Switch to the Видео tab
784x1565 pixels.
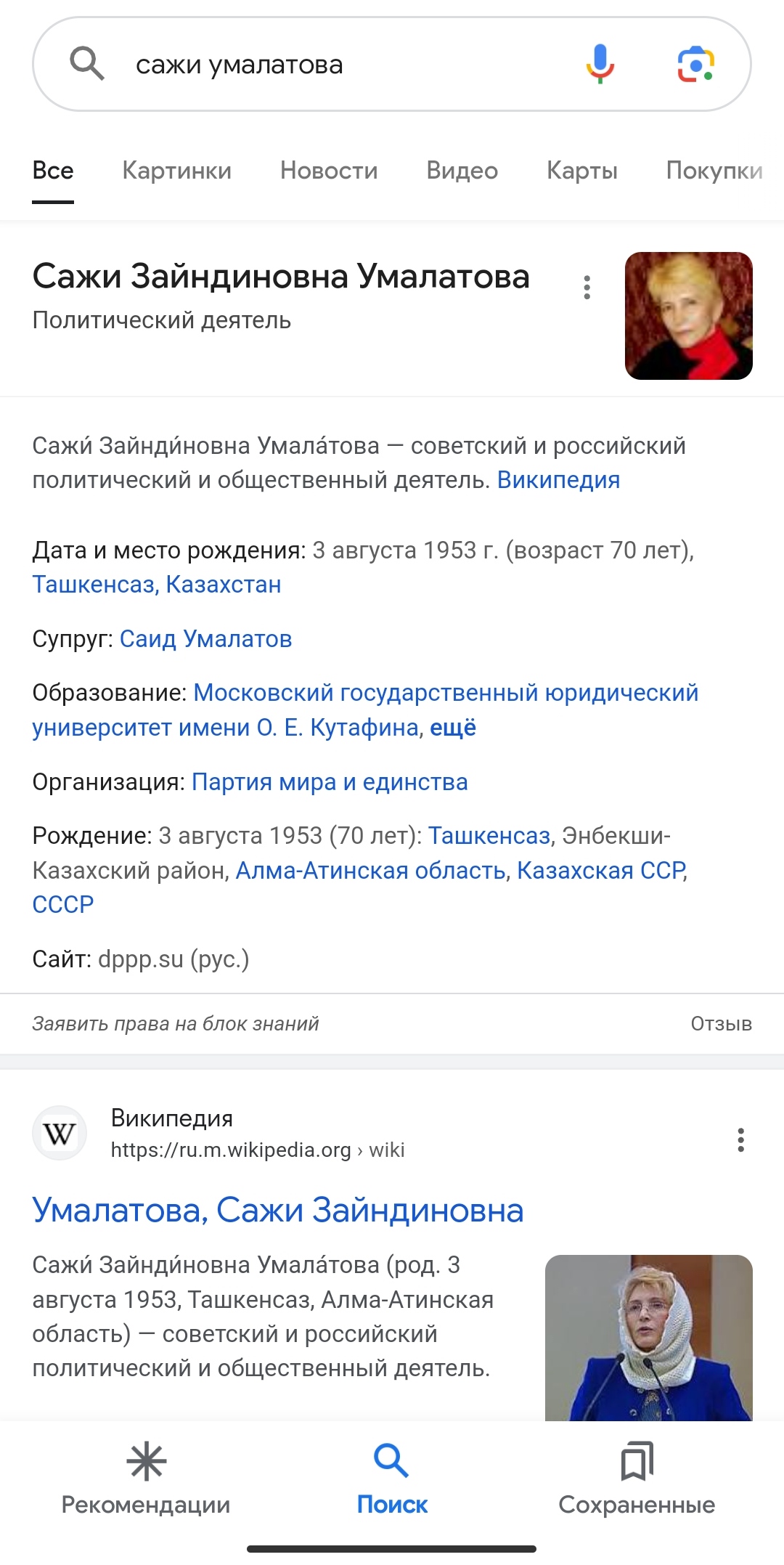[462, 171]
